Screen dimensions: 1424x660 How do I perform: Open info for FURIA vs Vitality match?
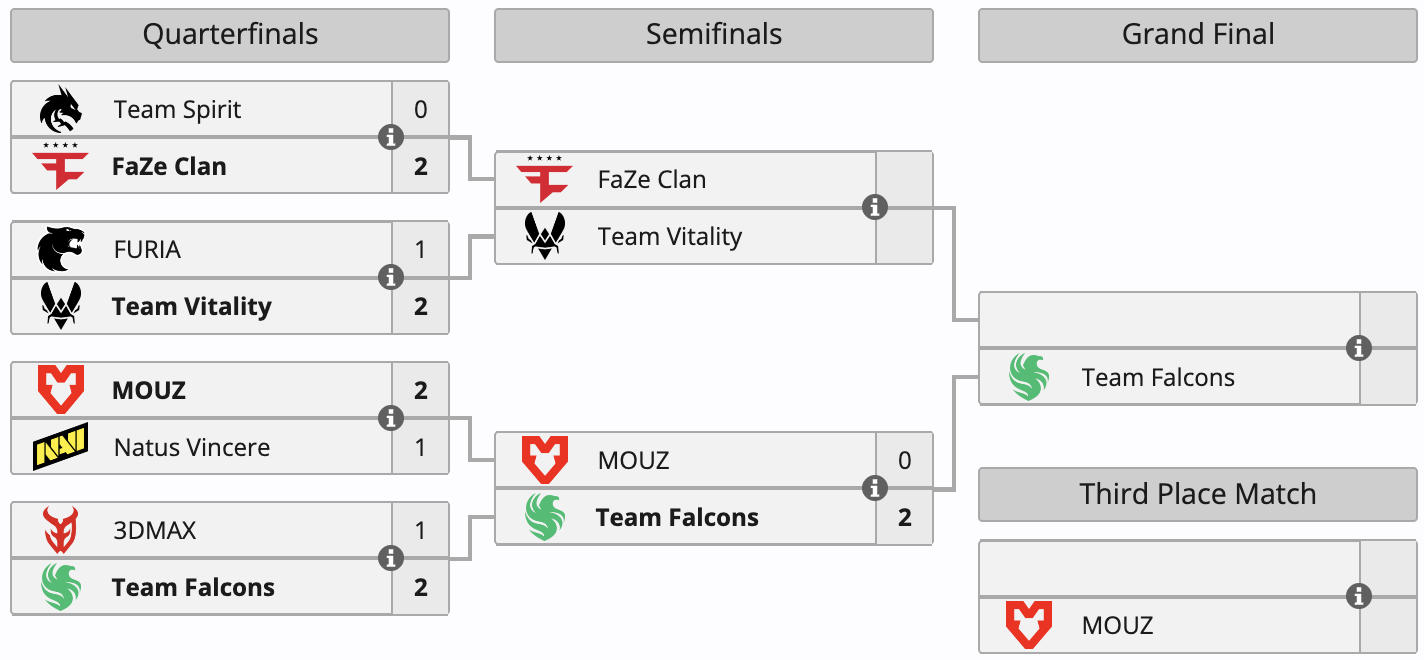391,277
